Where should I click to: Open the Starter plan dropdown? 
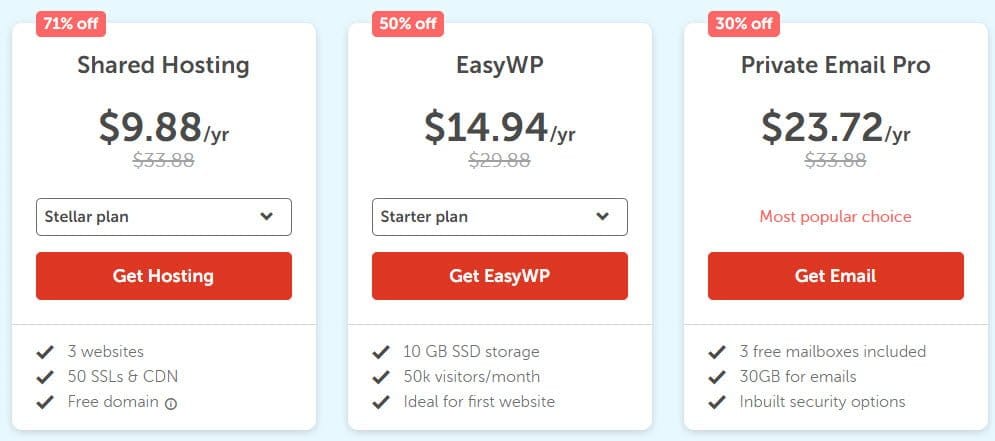click(500, 216)
